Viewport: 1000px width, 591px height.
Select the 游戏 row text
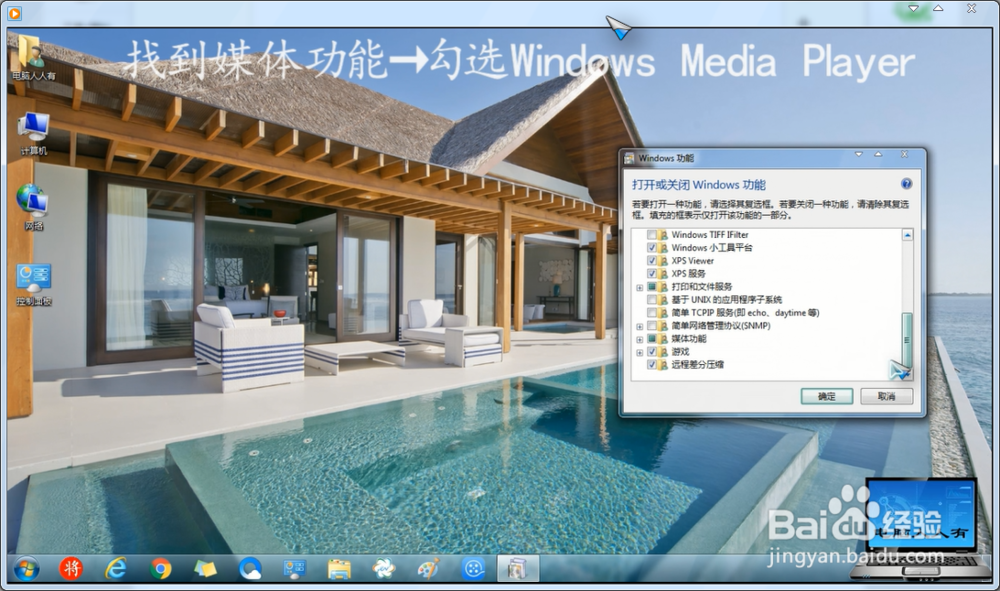tap(680, 352)
